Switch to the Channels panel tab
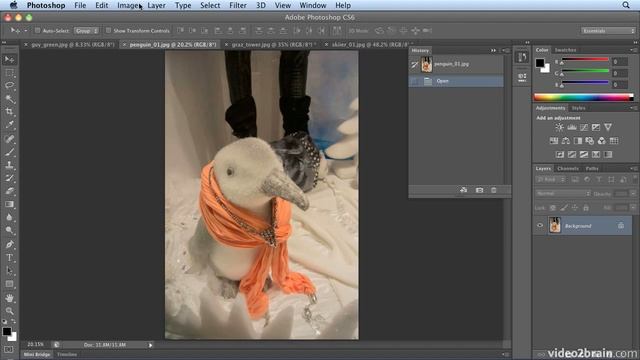The width and height of the screenshot is (640, 360). (x=568, y=169)
